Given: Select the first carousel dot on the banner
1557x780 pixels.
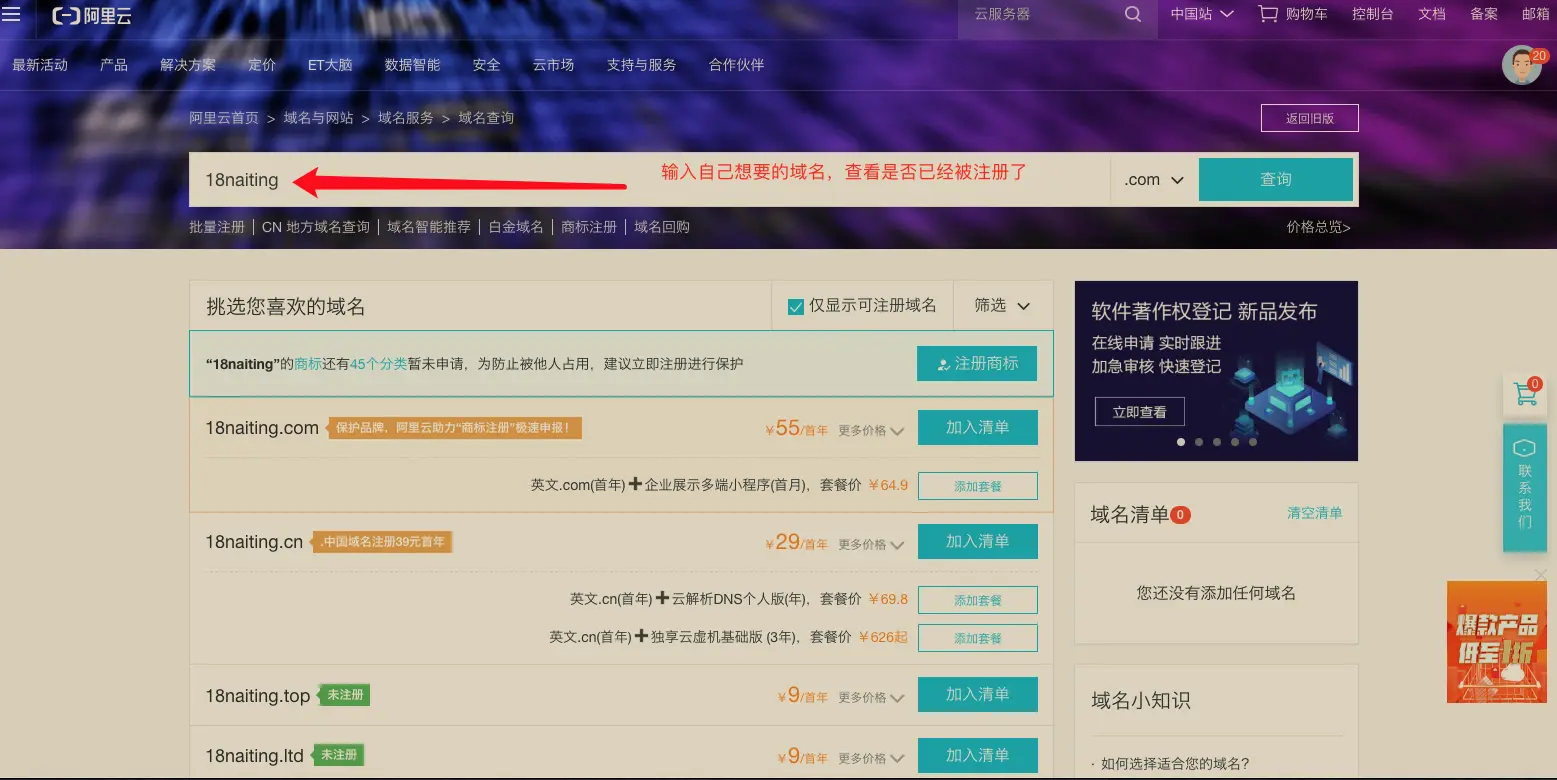Looking at the screenshot, I should click(x=1181, y=441).
